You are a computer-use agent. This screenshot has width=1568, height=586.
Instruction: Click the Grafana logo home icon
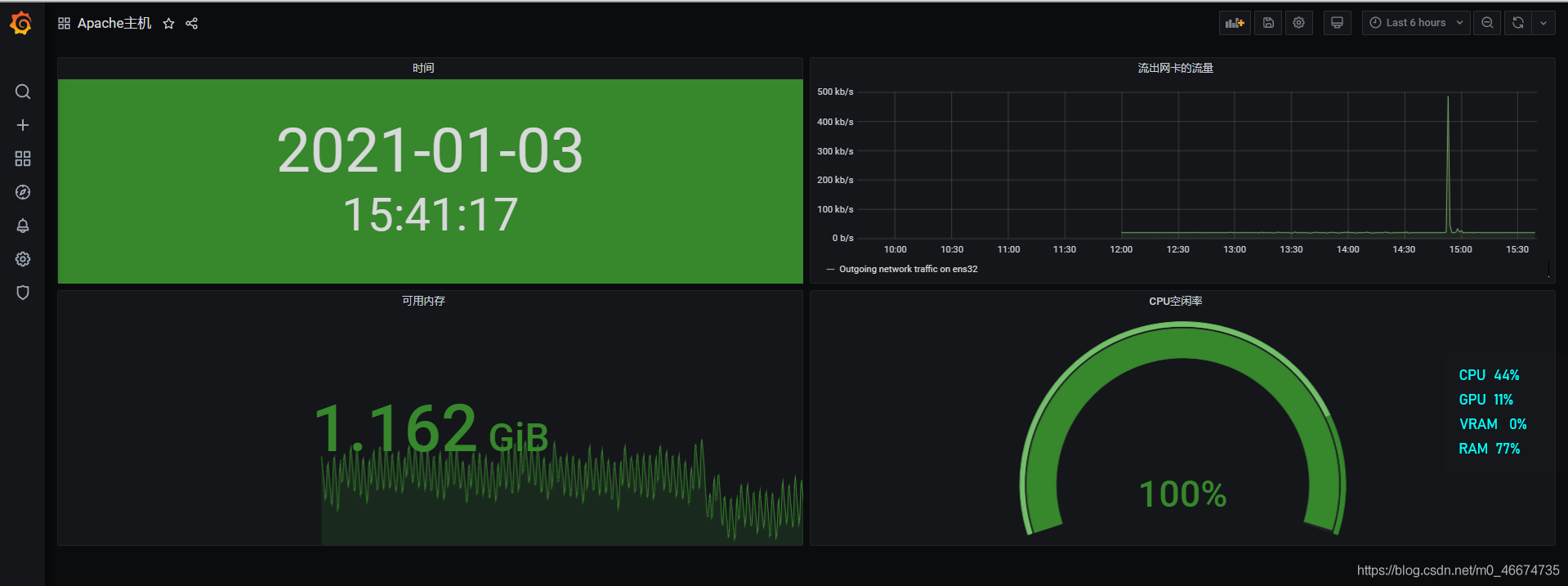(x=21, y=24)
